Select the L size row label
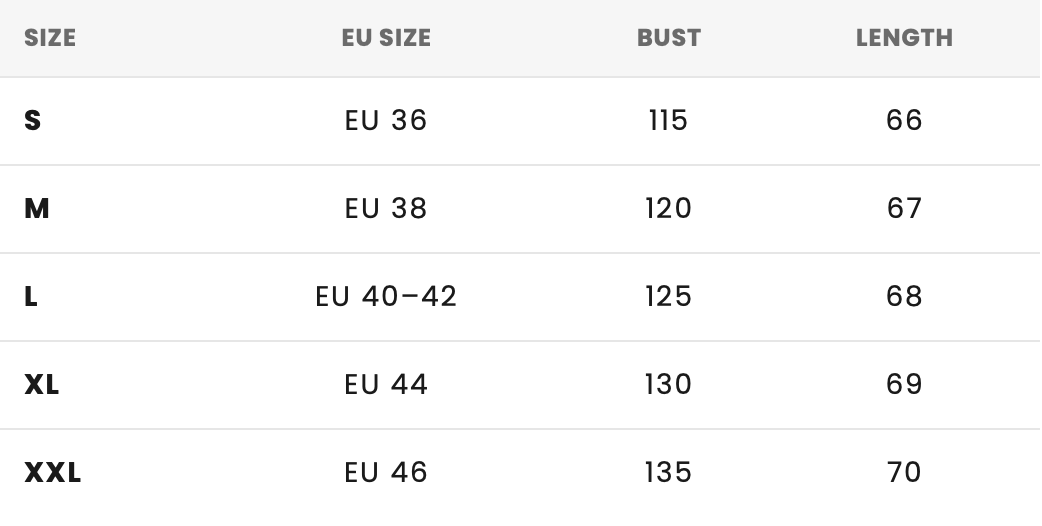 (31, 296)
